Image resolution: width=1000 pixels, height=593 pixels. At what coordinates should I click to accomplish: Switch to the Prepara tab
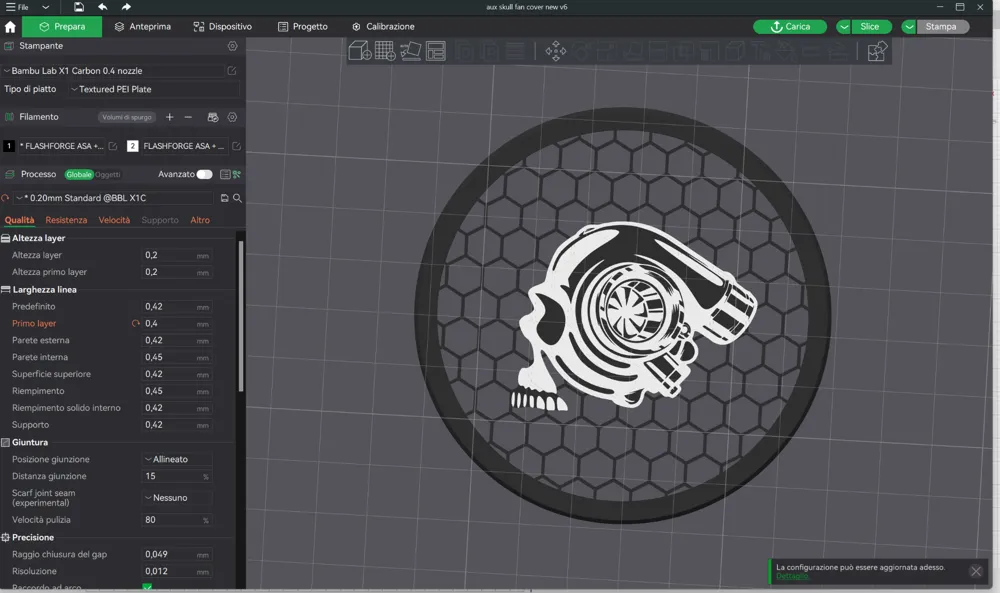click(x=62, y=27)
